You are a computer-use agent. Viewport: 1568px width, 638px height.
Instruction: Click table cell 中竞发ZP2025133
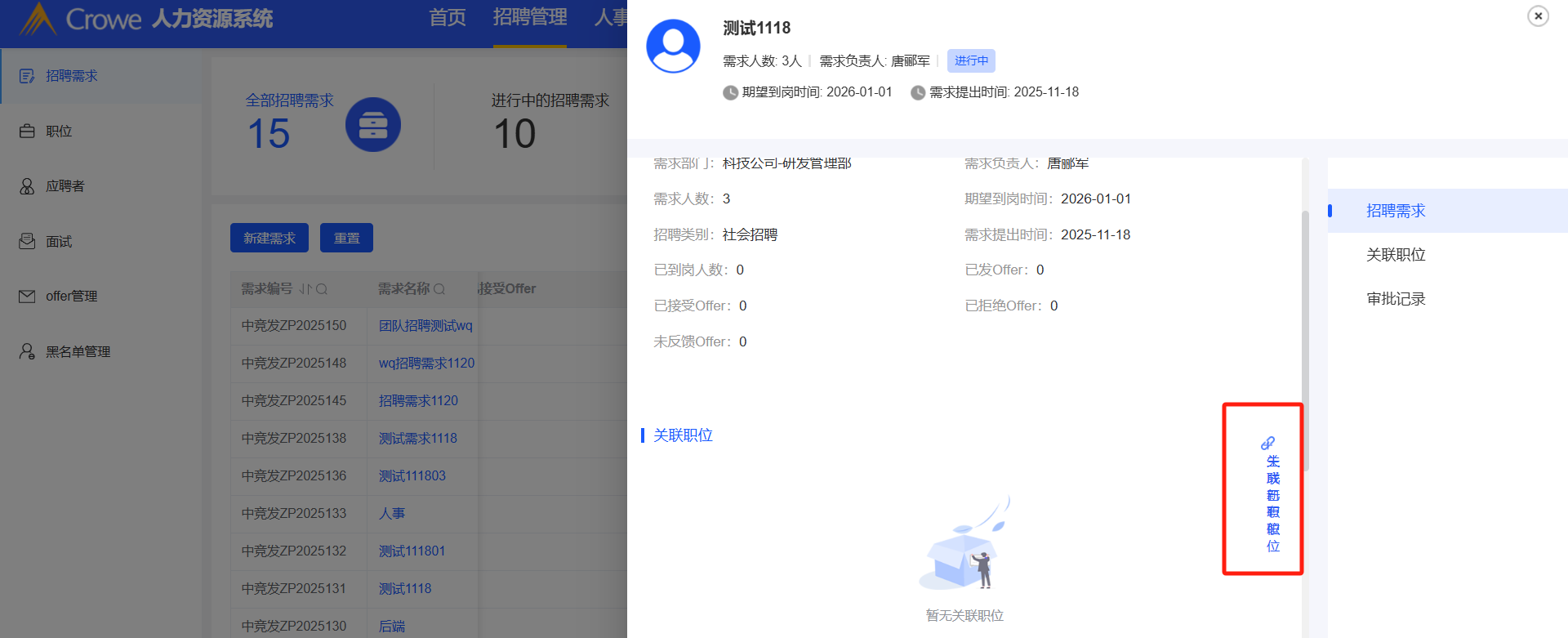click(294, 514)
